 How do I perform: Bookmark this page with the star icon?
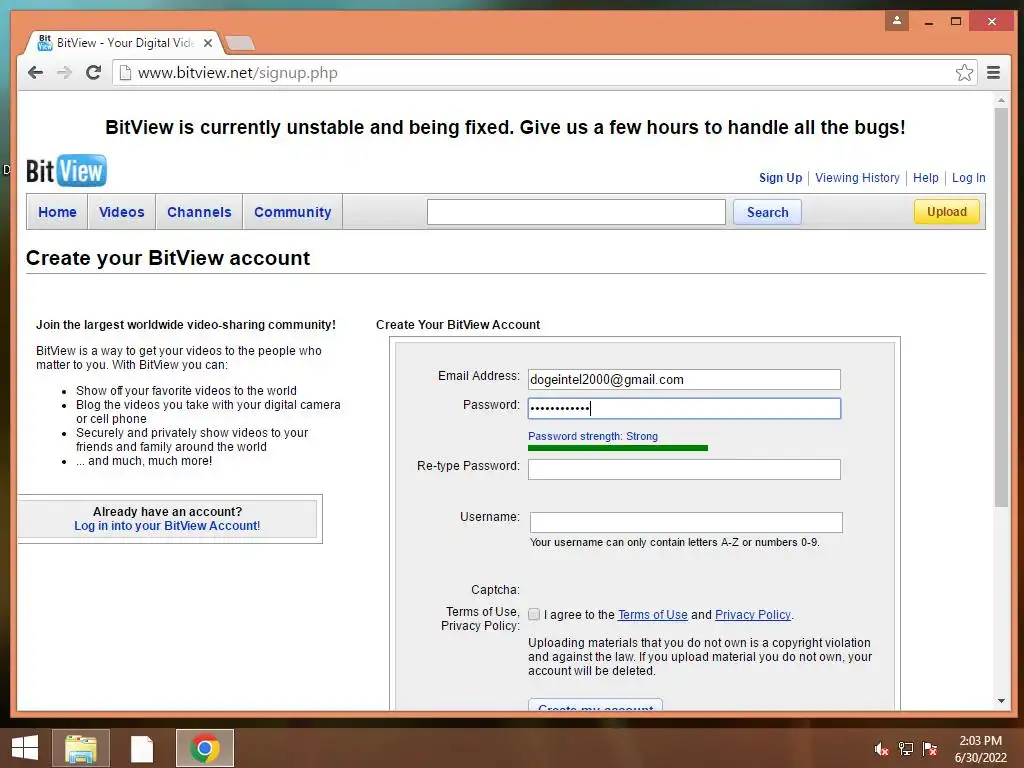click(x=964, y=72)
